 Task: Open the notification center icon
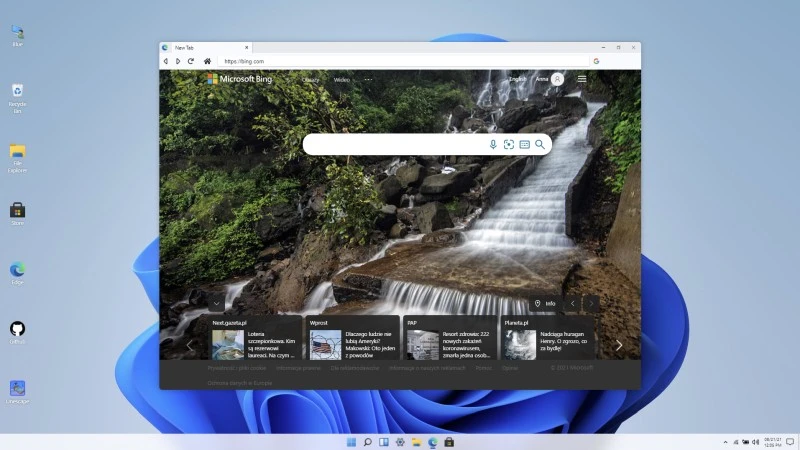[790, 442]
